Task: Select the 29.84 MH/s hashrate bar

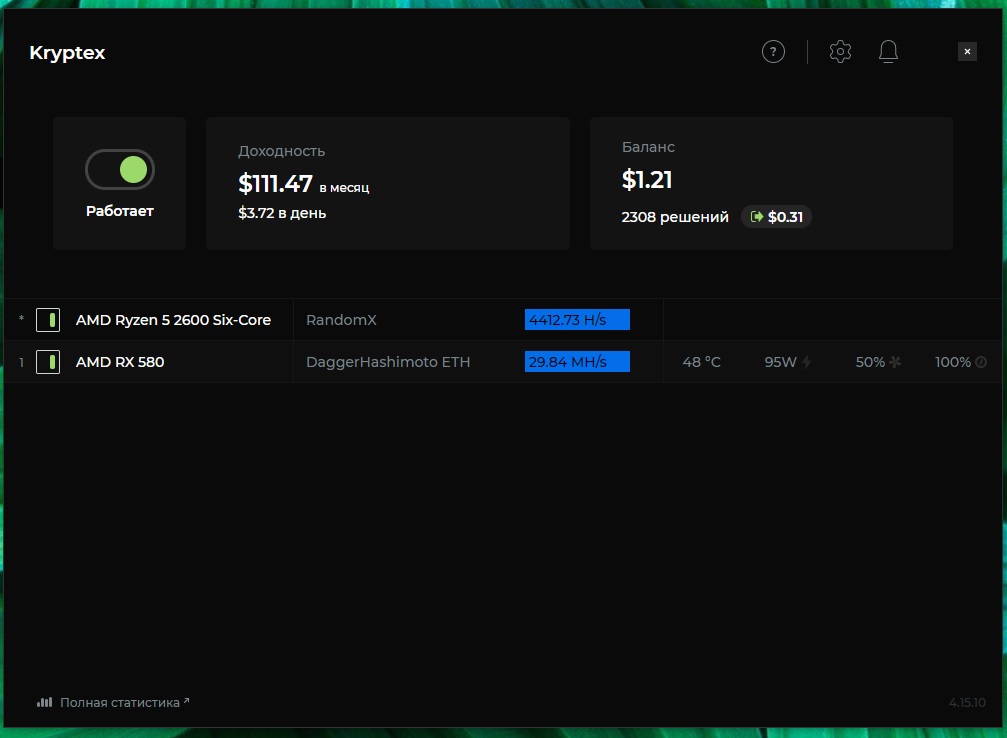Action: pos(577,362)
